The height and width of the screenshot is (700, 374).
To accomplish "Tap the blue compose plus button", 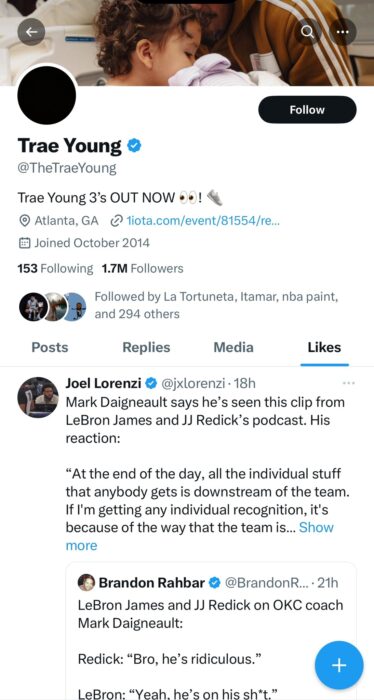I will (339, 666).
